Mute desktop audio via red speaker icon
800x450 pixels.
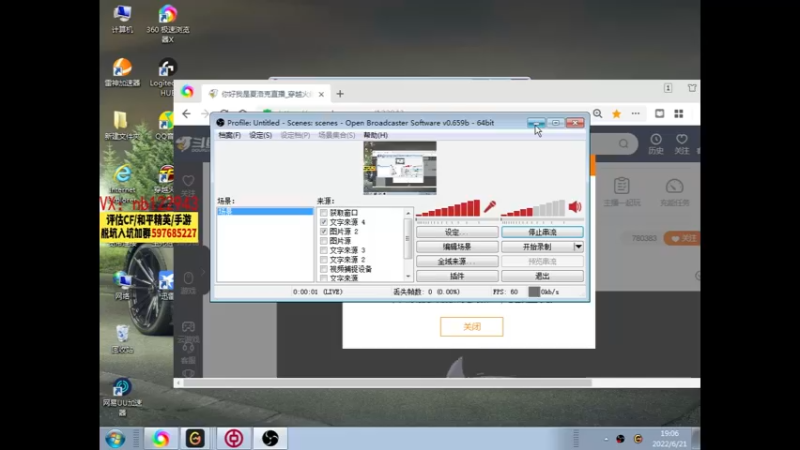pyautogui.click(x=575, y=207)
